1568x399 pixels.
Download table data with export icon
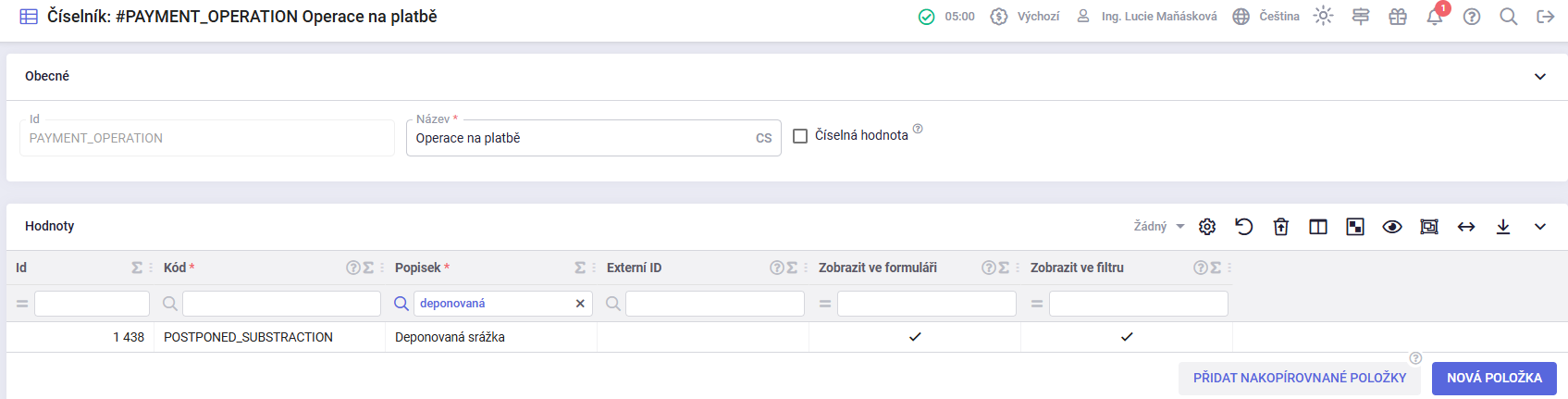pos(1503,227)
